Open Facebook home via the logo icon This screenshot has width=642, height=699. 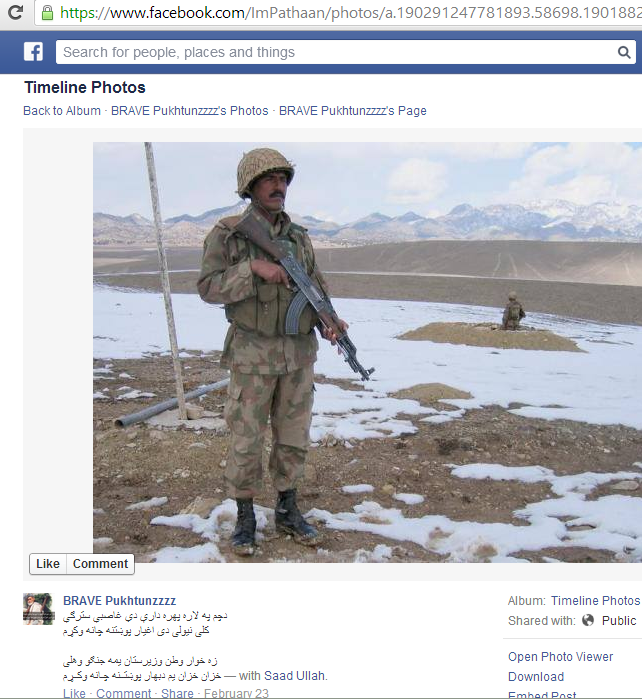[x=33, y=52]
